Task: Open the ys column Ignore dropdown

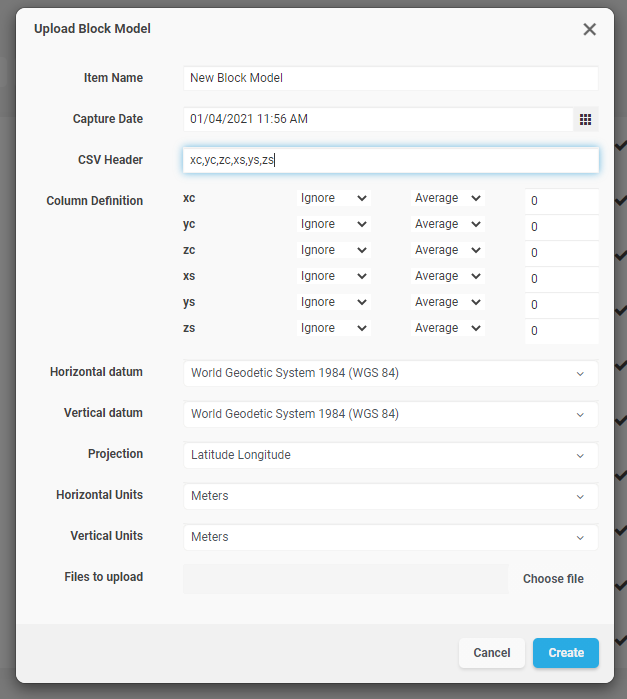Action: pyautogui.click(x=334, y=302)
